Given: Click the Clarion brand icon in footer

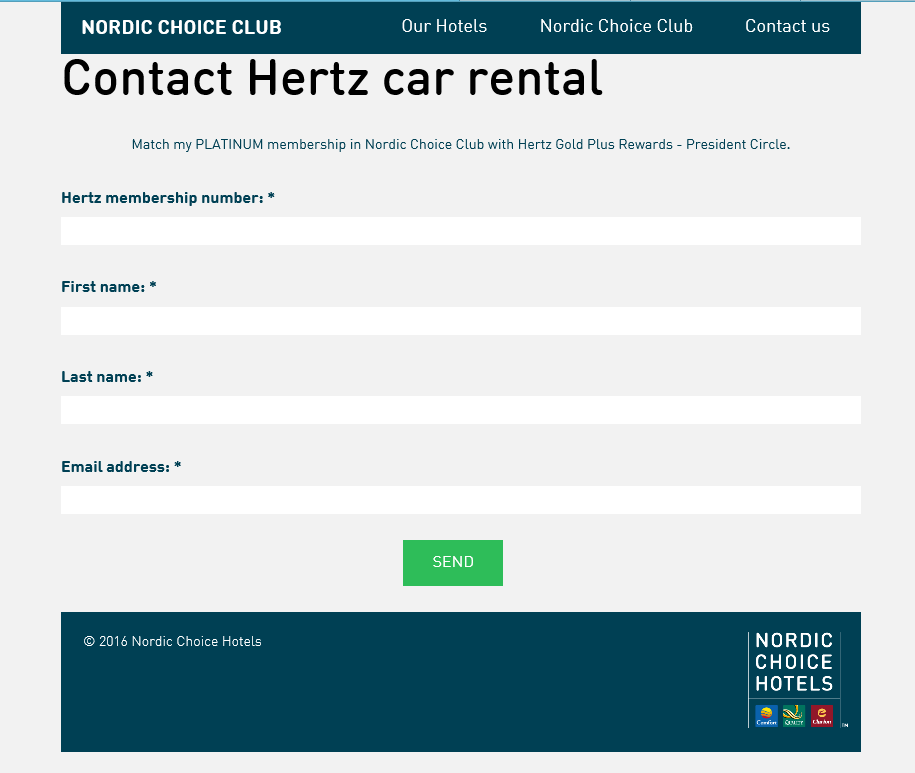Looking at the screenshot, I should pos(822,715).
